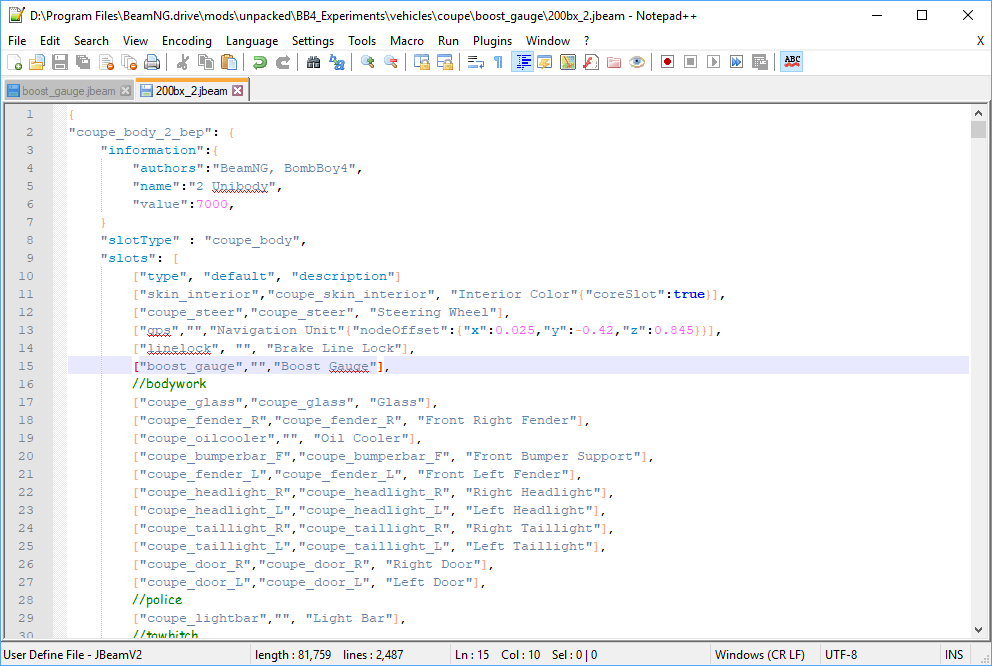Open the Replace dialog icon

(x=337, y=62)
